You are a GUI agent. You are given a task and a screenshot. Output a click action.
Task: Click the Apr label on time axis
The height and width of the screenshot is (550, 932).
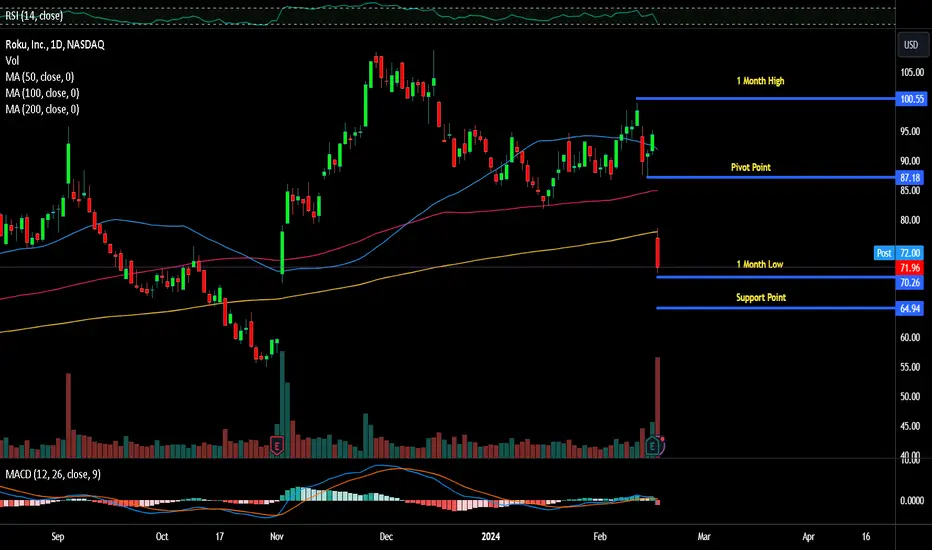[808, 536]
